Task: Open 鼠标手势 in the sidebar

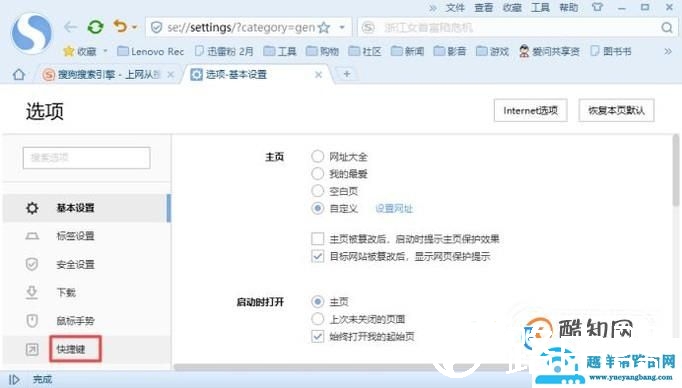Action: point(86,321)
